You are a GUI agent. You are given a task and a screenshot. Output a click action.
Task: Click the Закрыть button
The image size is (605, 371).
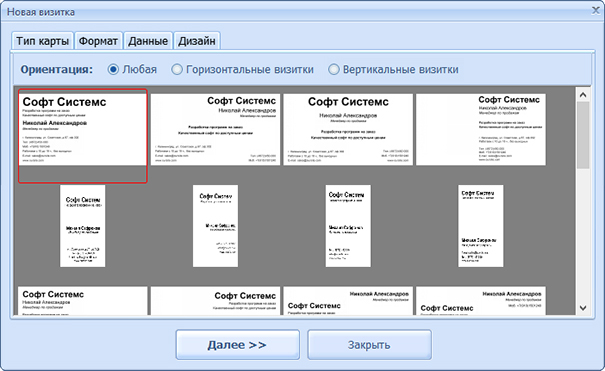click(369, 344)
